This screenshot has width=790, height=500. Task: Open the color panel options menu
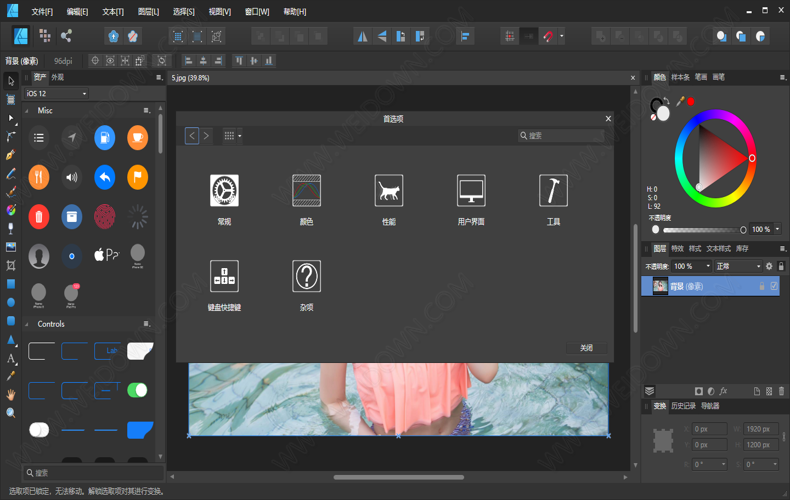point(782,77)
